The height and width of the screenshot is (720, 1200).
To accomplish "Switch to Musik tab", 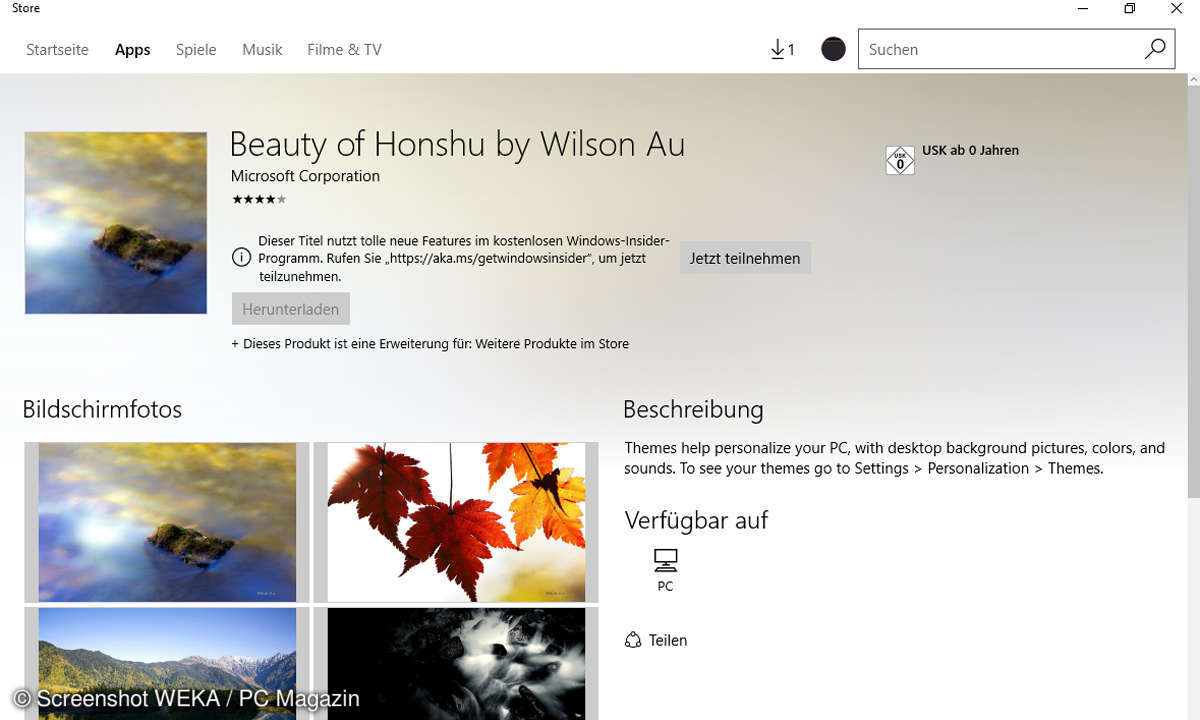I will (x=262, y=49).
